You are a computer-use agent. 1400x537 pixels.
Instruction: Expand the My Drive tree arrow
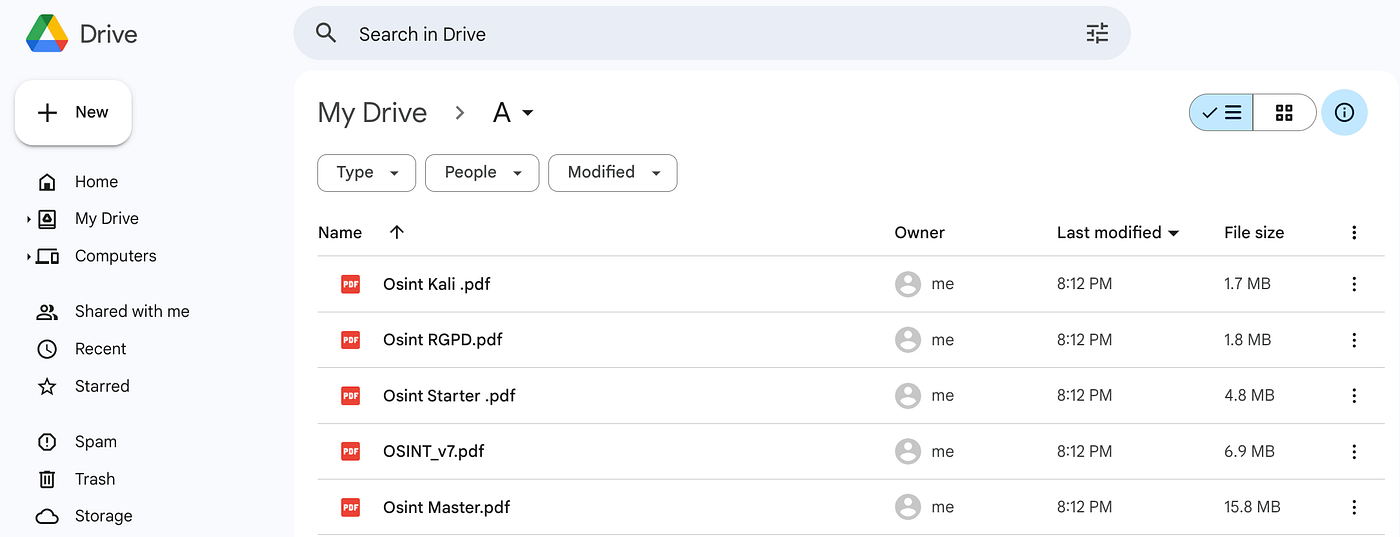29,219
